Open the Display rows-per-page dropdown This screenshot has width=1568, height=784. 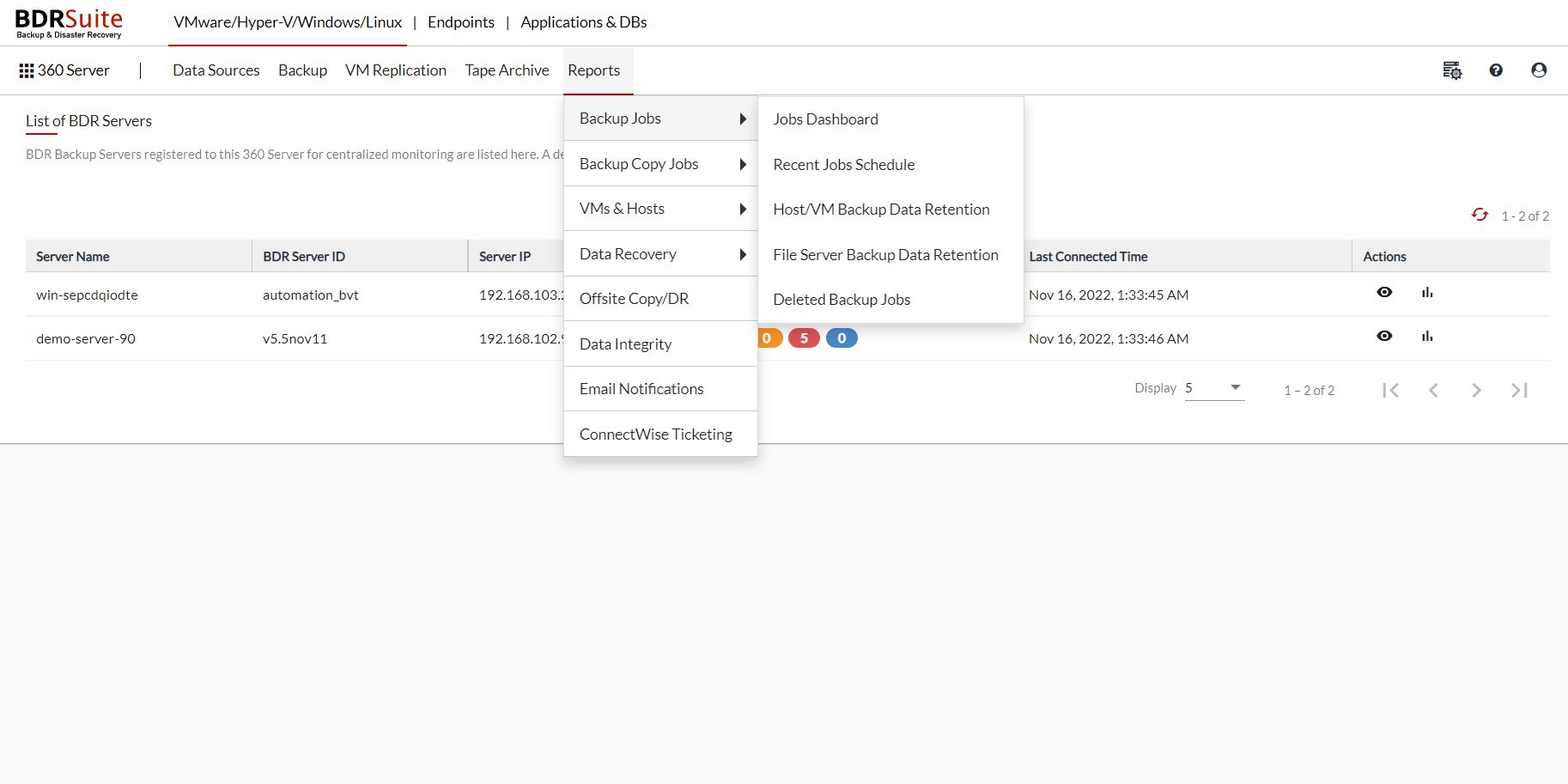[1214, 388]
